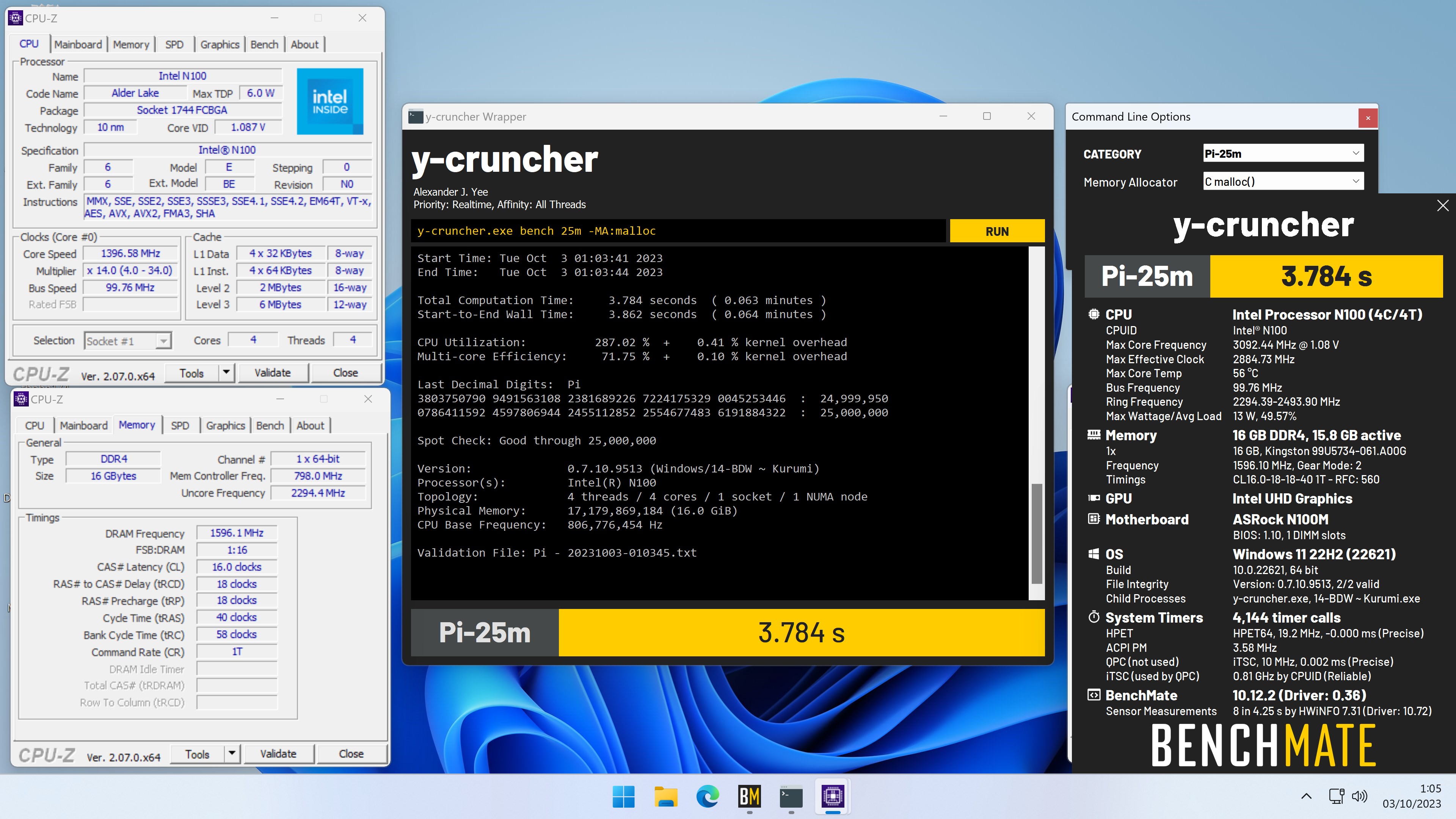Open Mainboard tab in lower CPU-Z
The height and width of the screenshot is (819, 1456).
click(84, 425)
